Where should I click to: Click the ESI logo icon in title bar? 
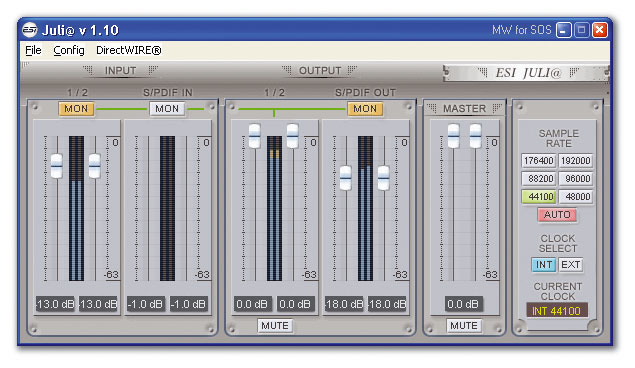30,30
